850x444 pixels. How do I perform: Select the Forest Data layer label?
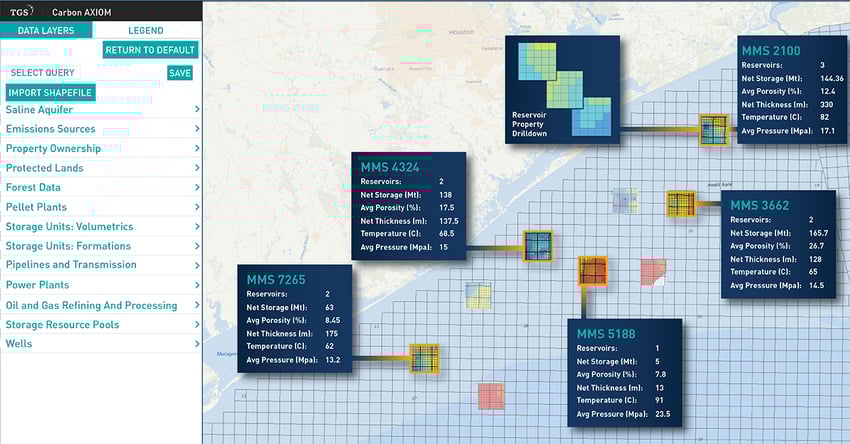[x=33, y=188]
